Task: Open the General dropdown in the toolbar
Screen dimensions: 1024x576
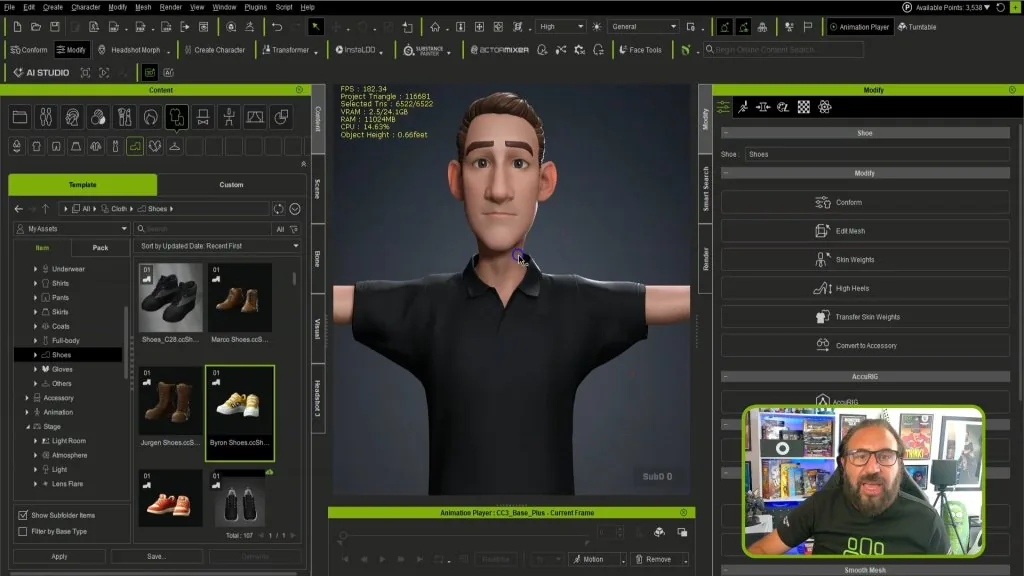Action: 643,27
